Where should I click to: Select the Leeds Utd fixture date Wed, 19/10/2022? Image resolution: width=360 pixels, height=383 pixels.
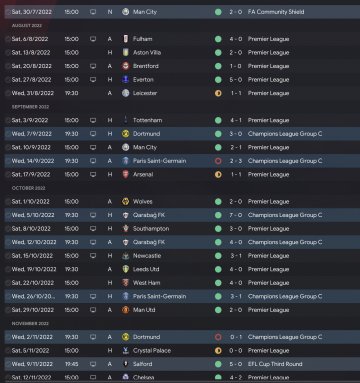pos(32,269)
